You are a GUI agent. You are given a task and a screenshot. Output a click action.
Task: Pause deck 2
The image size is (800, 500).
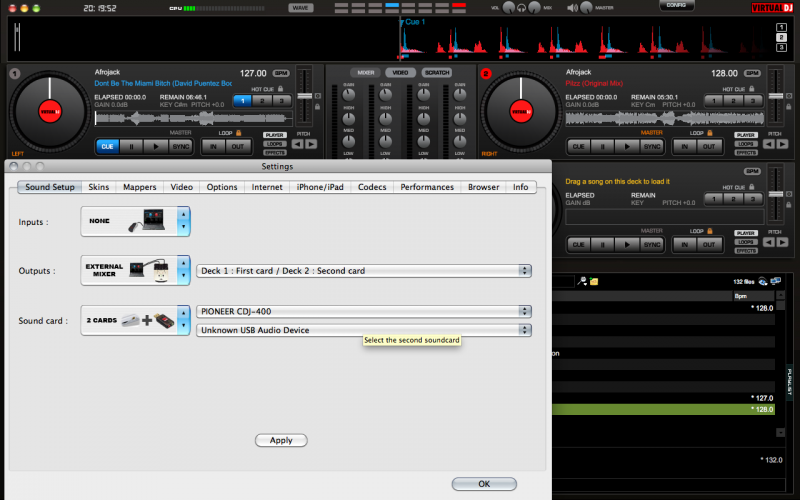coord(603,146)
